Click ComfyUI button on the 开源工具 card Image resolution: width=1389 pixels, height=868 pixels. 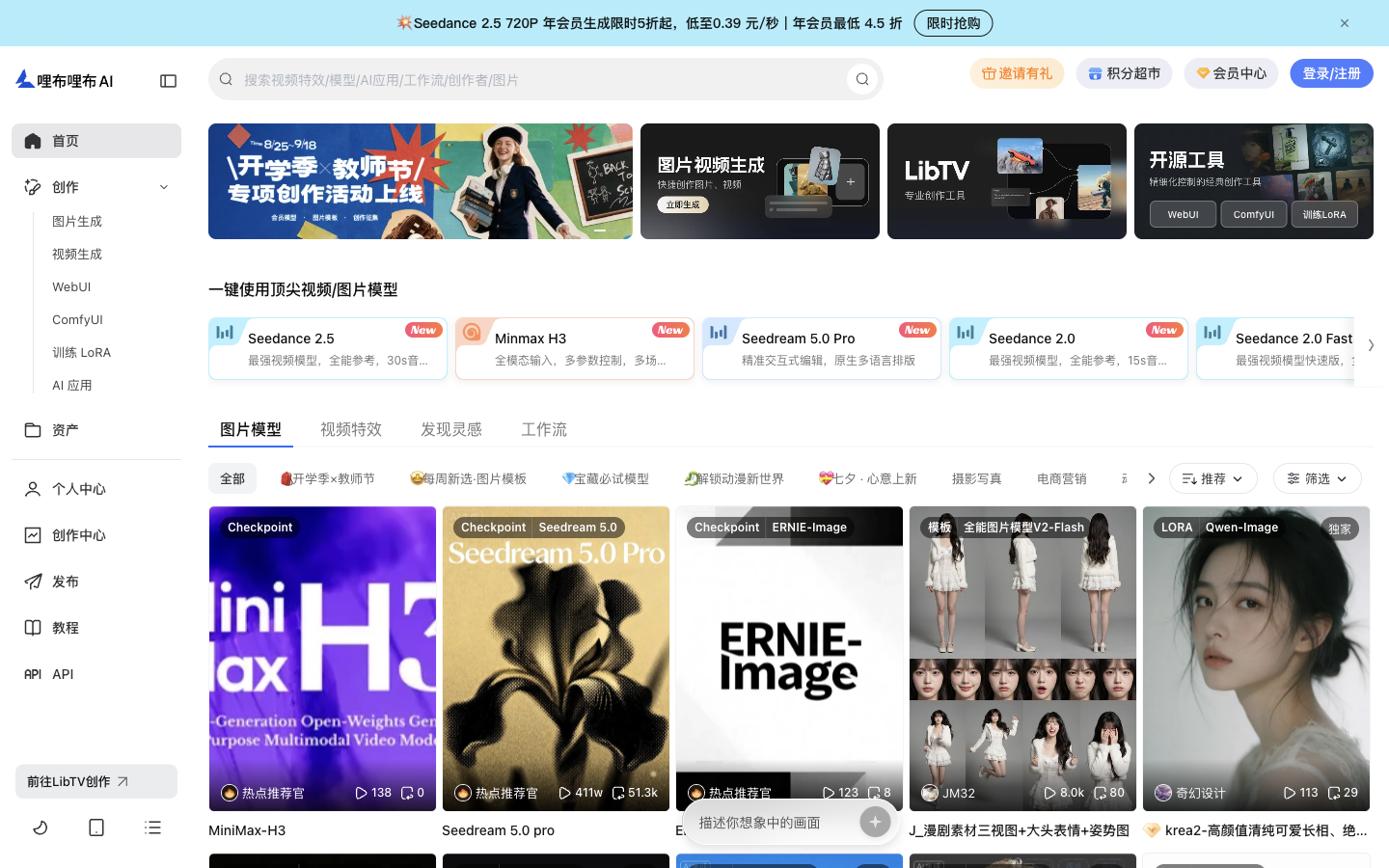tap(1254, 214)
